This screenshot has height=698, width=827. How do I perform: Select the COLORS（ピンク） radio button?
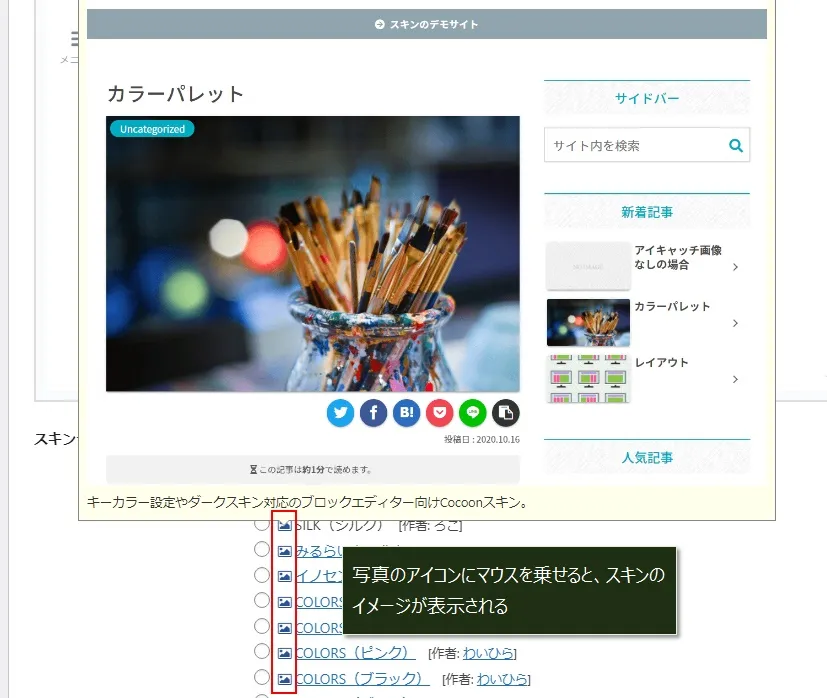(262, 652)
